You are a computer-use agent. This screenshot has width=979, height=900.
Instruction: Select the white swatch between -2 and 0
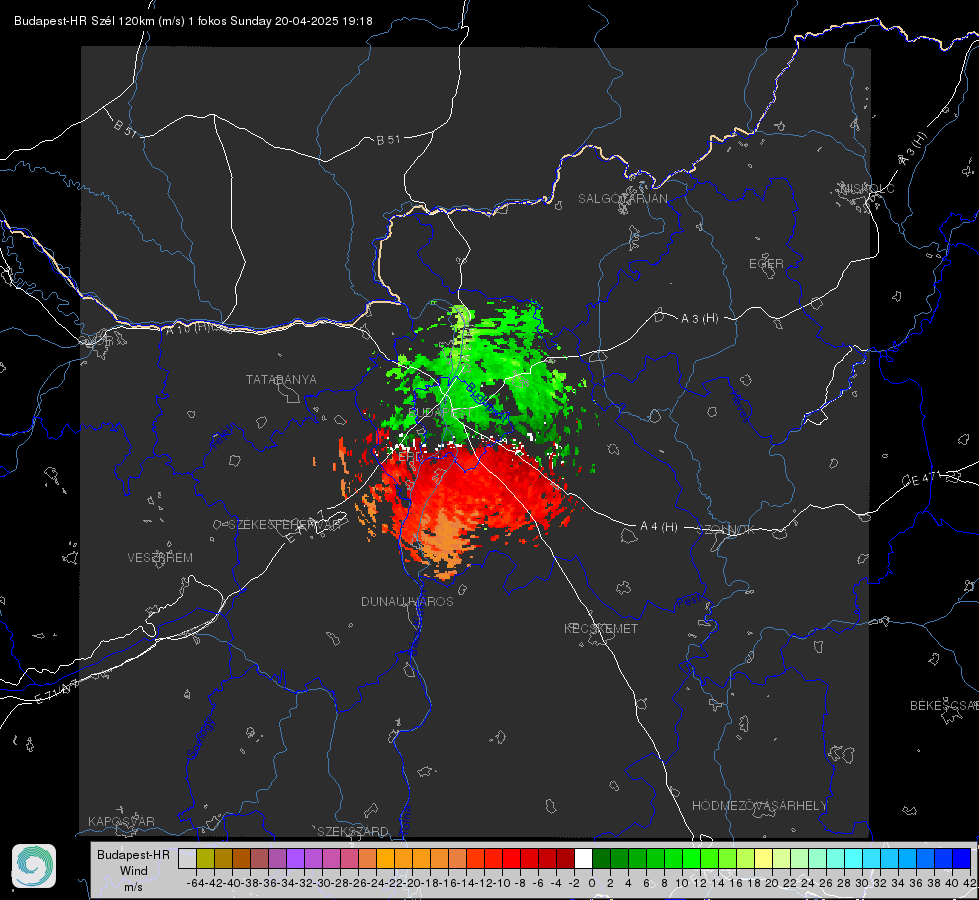tap(583, 859)
